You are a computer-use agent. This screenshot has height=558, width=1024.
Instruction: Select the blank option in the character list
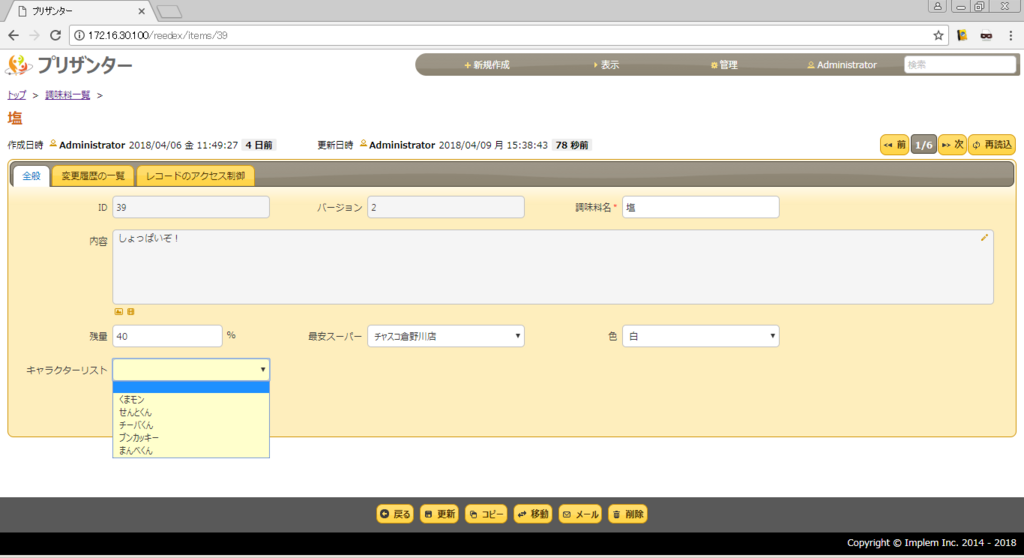pyautogui.click(x=191, y=387)
